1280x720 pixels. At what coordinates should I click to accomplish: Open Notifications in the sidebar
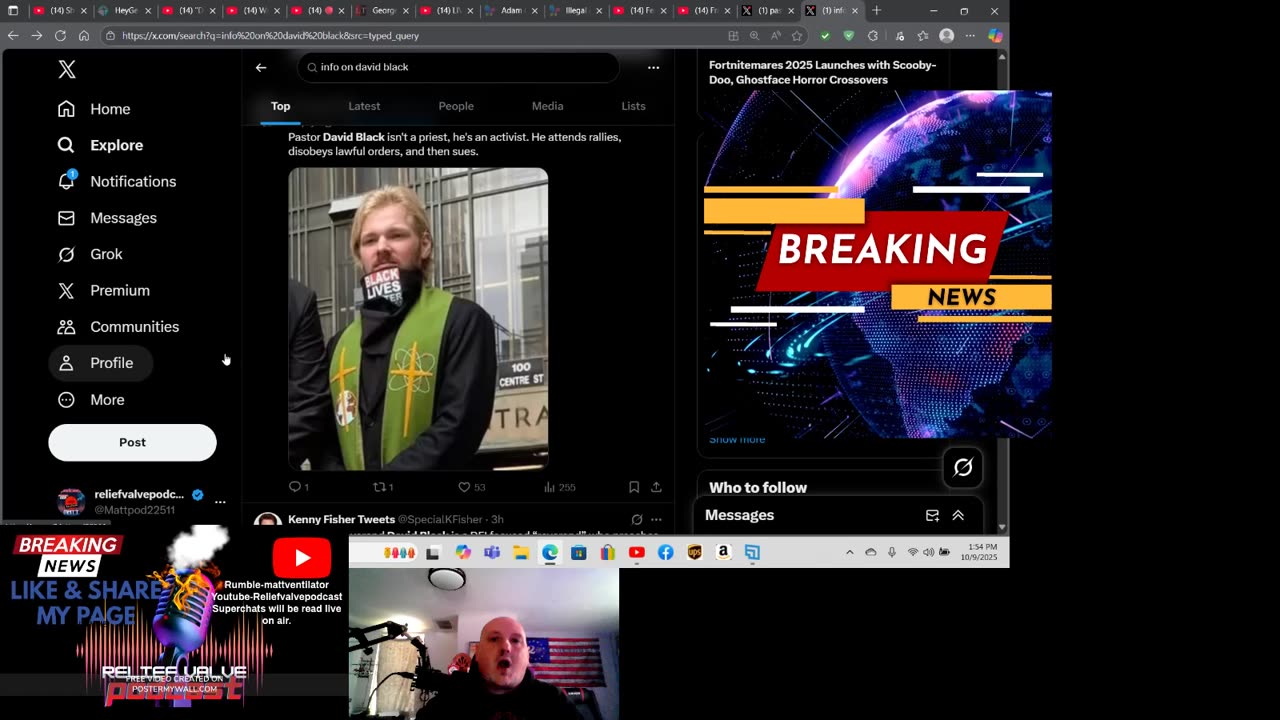click(x=117, y=181)
